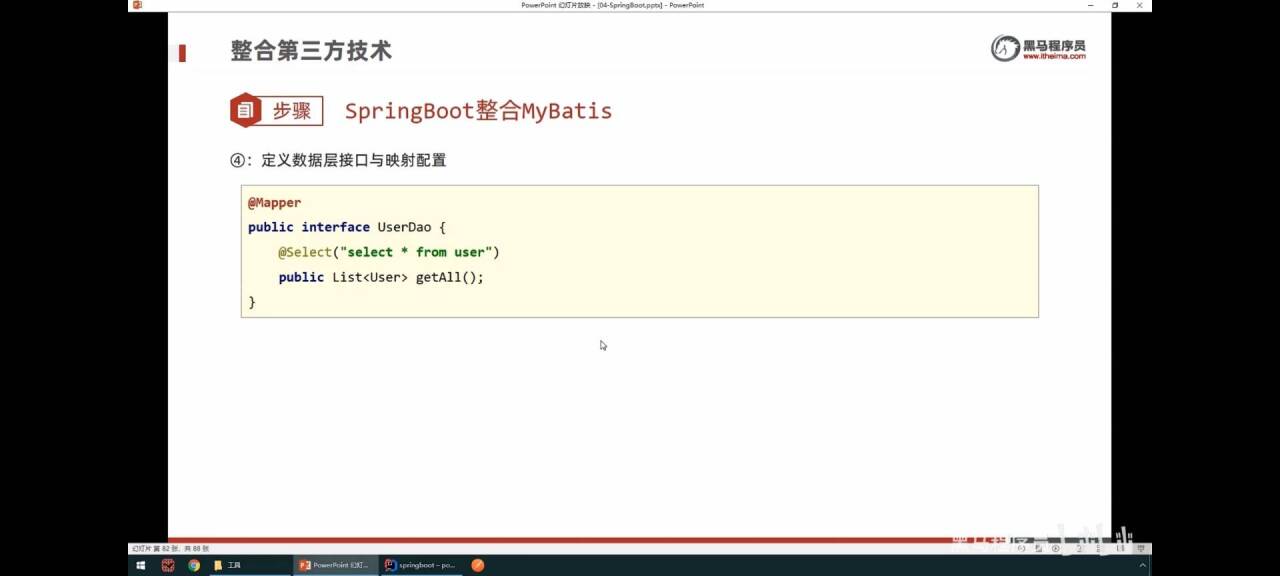The image size is (1280, 576).
Task: Go to previous slide in slideshow controls
Action: [x=1021, y=548]
